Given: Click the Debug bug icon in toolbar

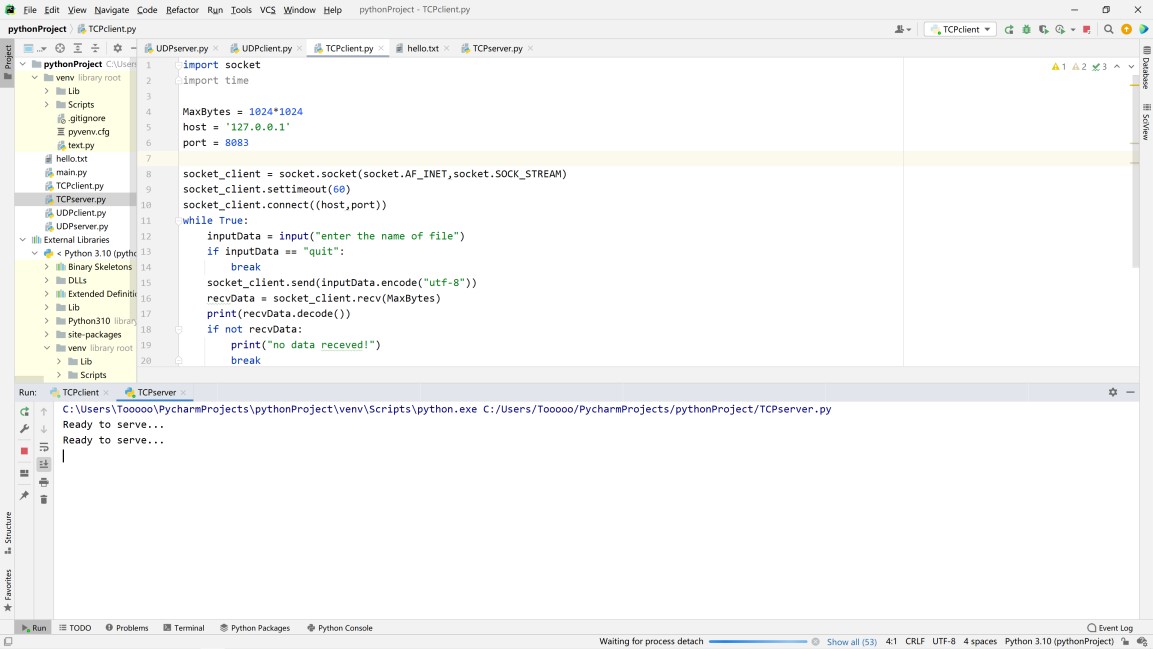Looking at the screenshot, I should click(1025, 29).
